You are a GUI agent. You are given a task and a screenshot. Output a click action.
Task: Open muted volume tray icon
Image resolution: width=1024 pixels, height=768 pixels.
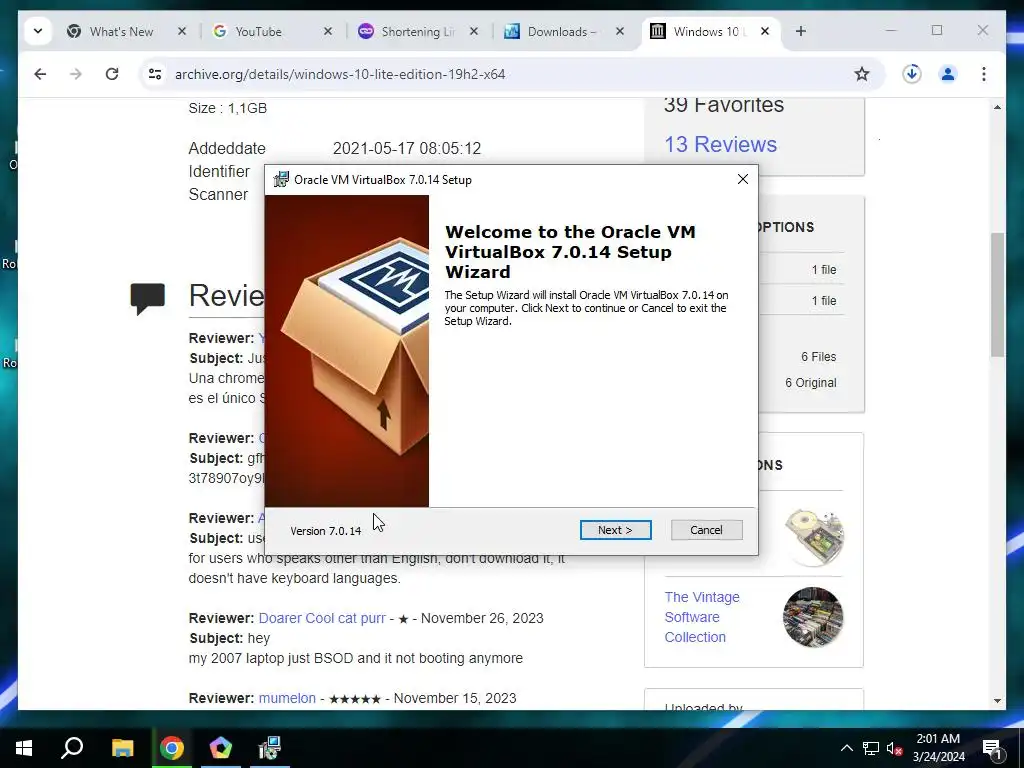[894, 748]
